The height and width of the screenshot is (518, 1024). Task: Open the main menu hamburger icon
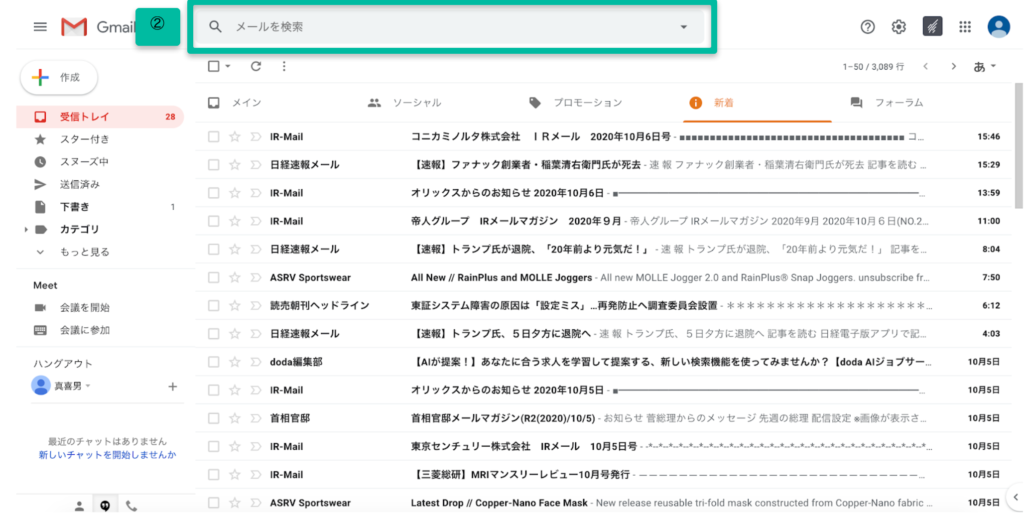pyautogui.click(x=40, y=27)
